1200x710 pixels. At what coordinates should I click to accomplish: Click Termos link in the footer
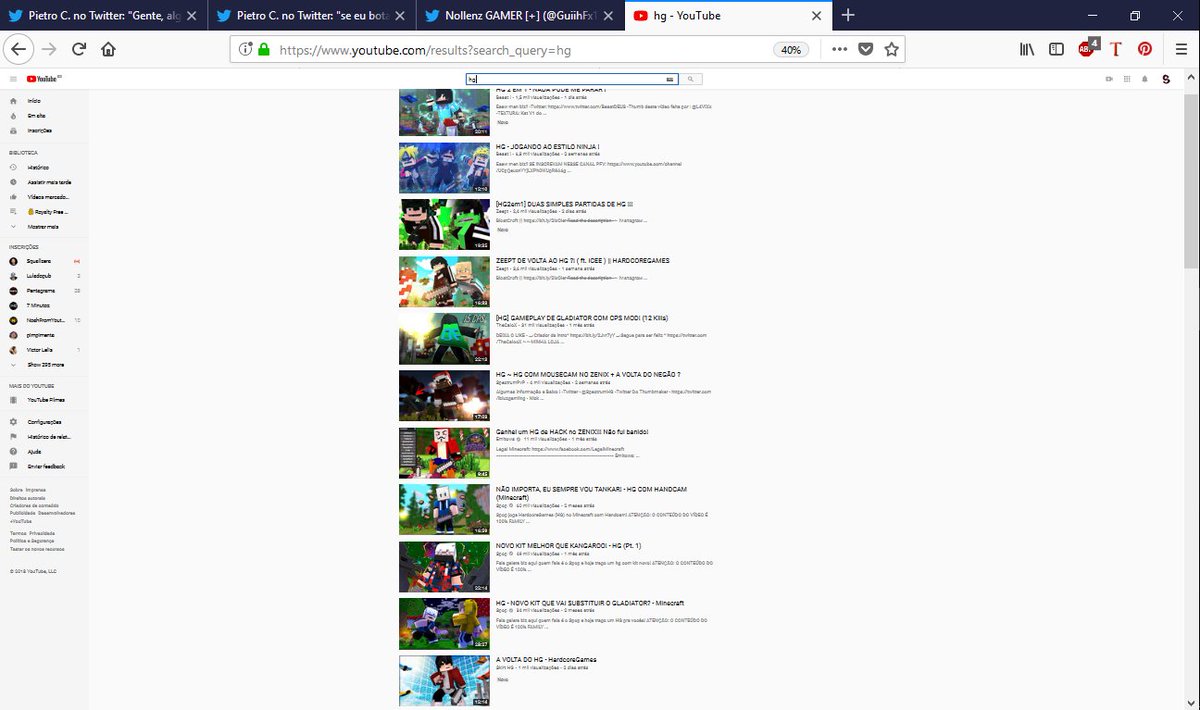17,534
